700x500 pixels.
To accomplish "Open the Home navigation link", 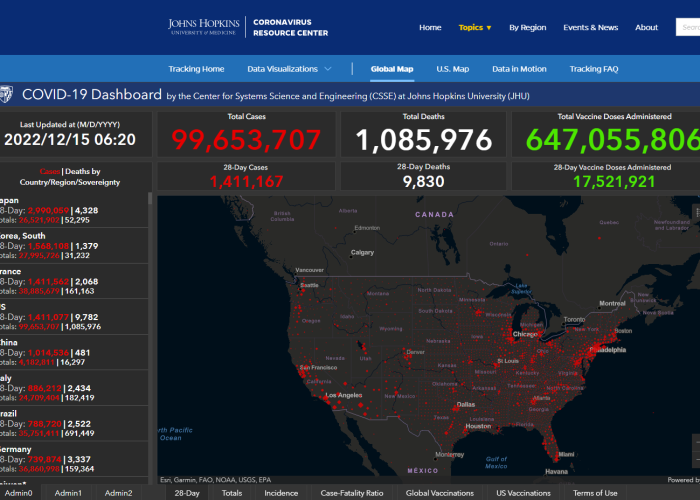I will click(430, 27).
